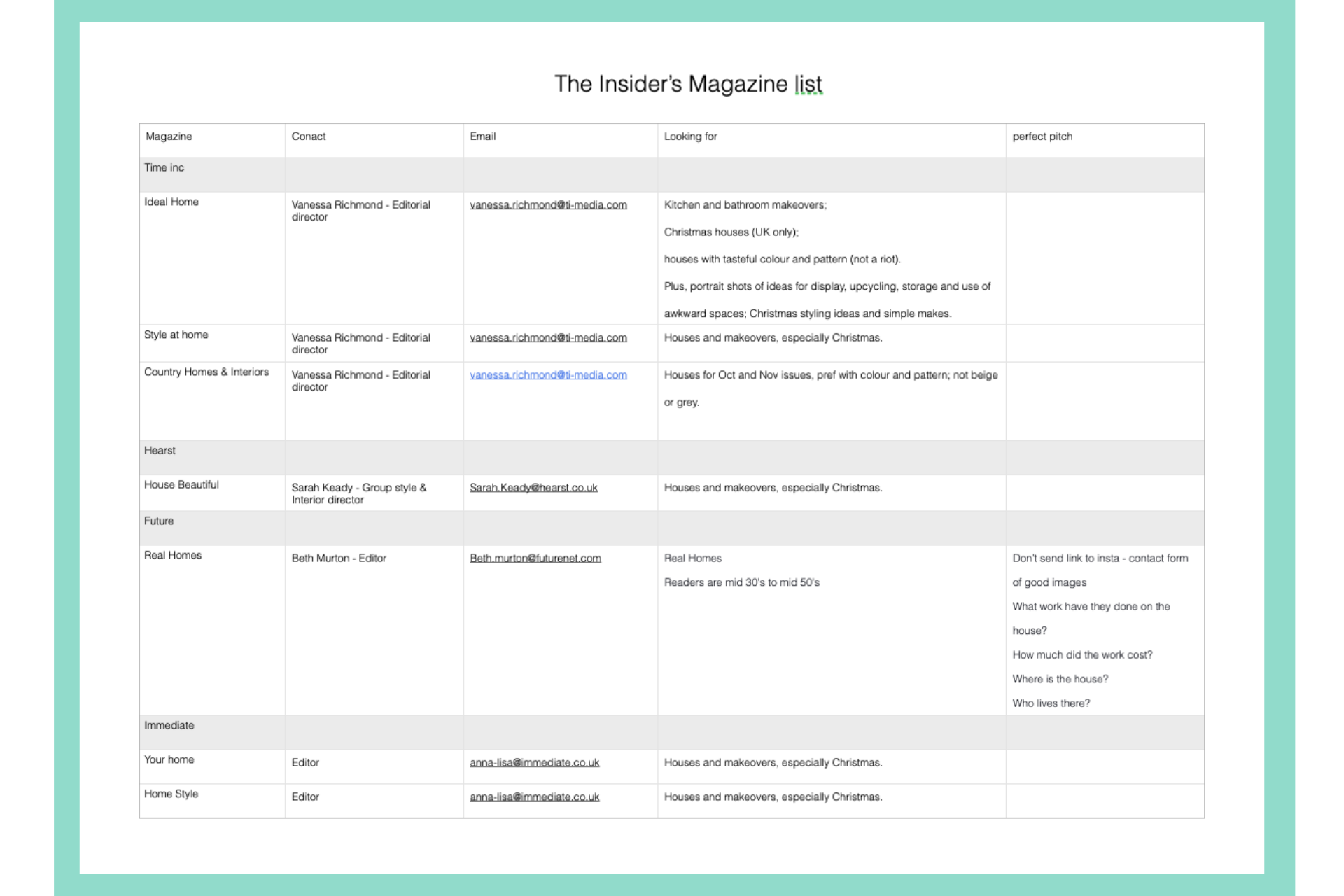Screen dimensions: 1344x896
Task: Click Vanessa Richmond contact in Ideal Home row
Action: (361, 211)
